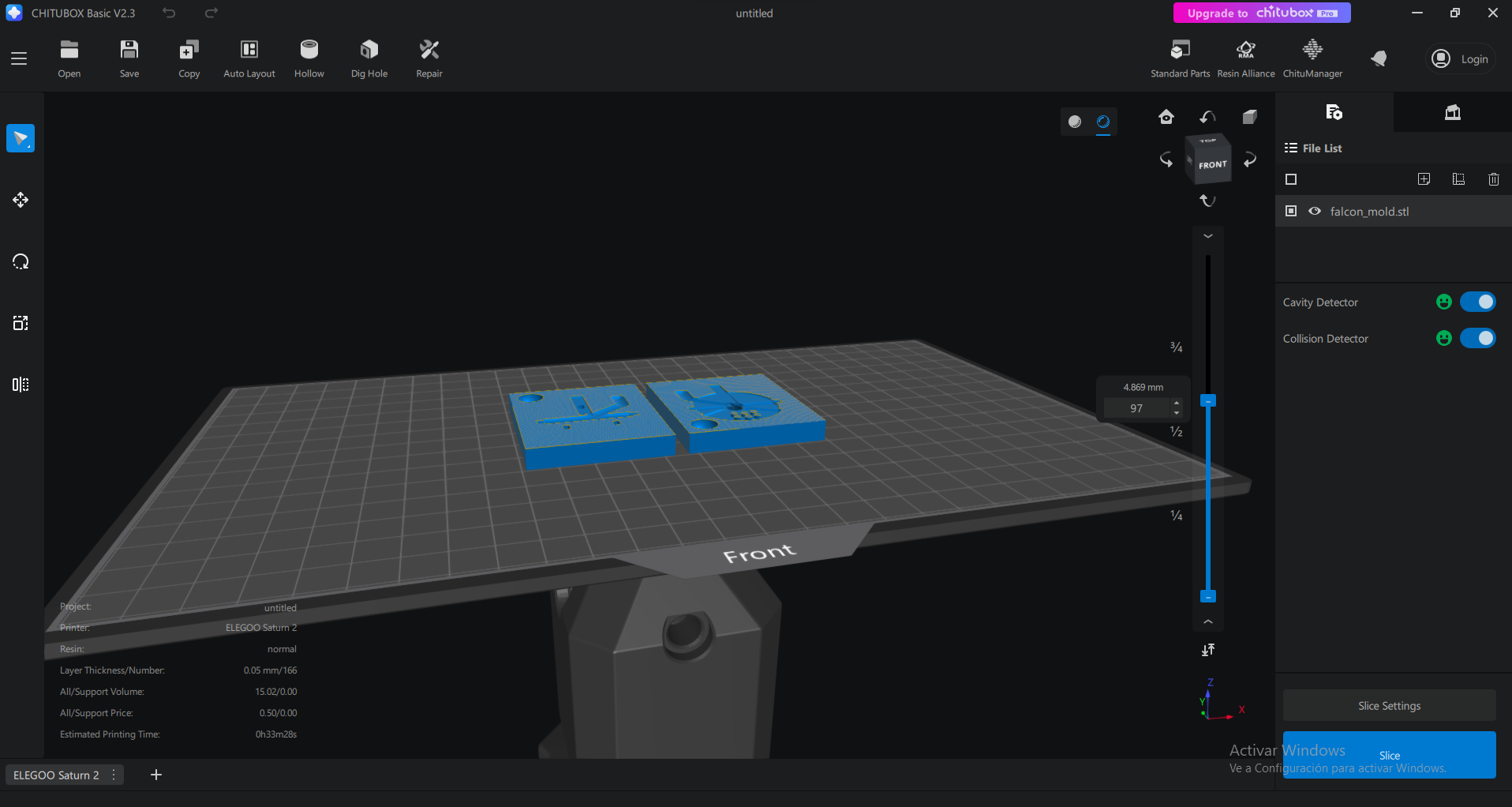
Task: Open the Repair tool
Action: [429, 58]
